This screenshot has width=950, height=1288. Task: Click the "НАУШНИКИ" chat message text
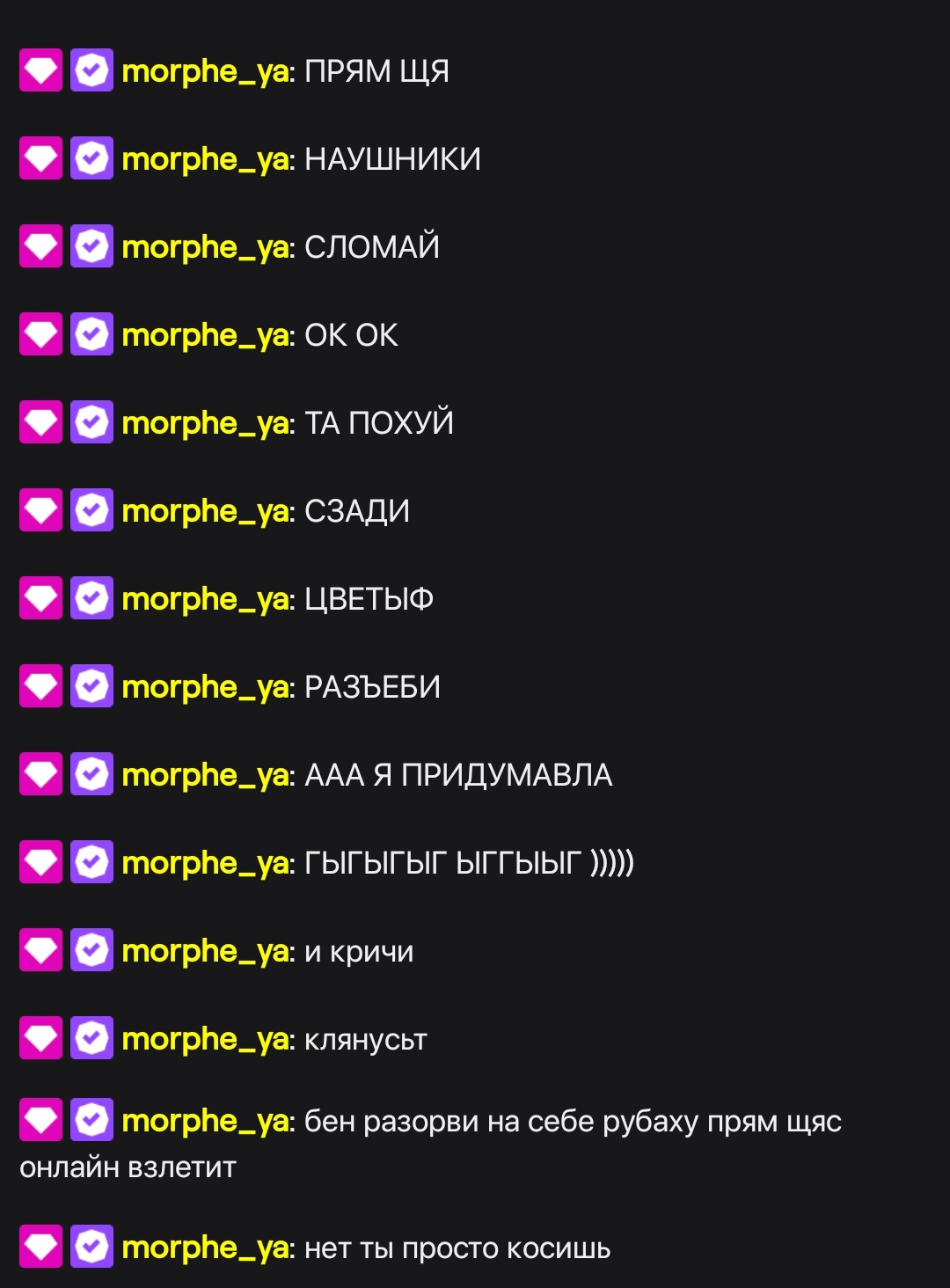click(393, 159)
